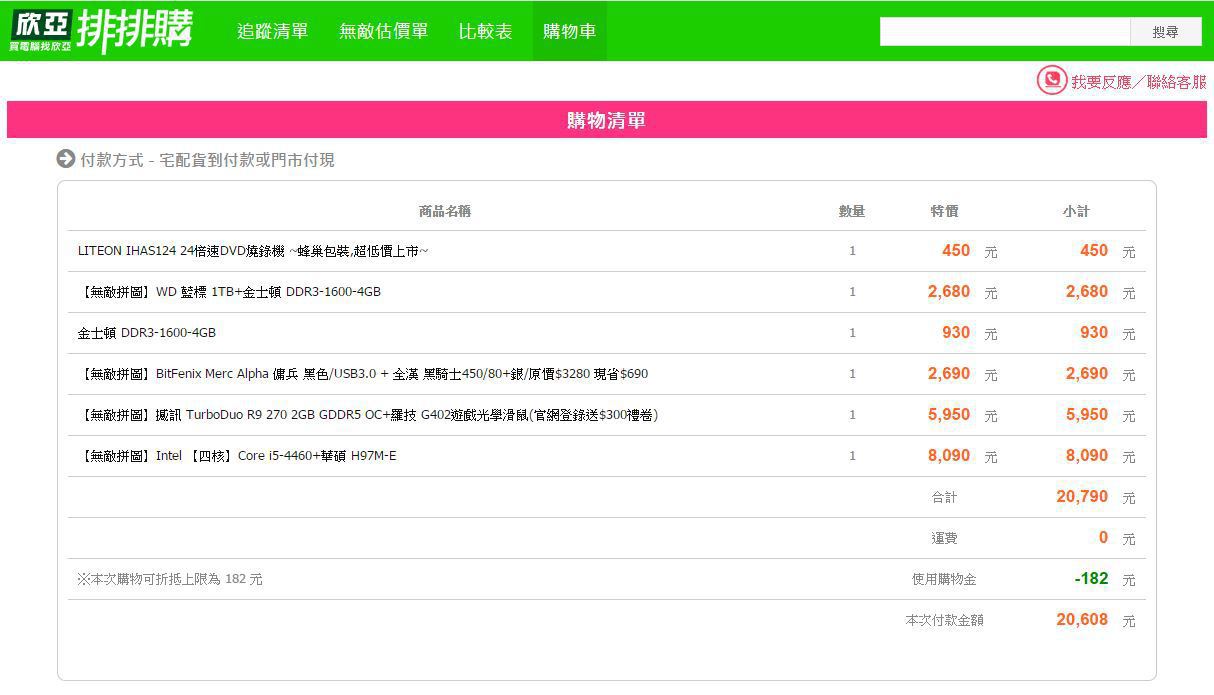Click 付款方式 - 宅配貨到付款或門市付現 heading

tap(207, 160)
